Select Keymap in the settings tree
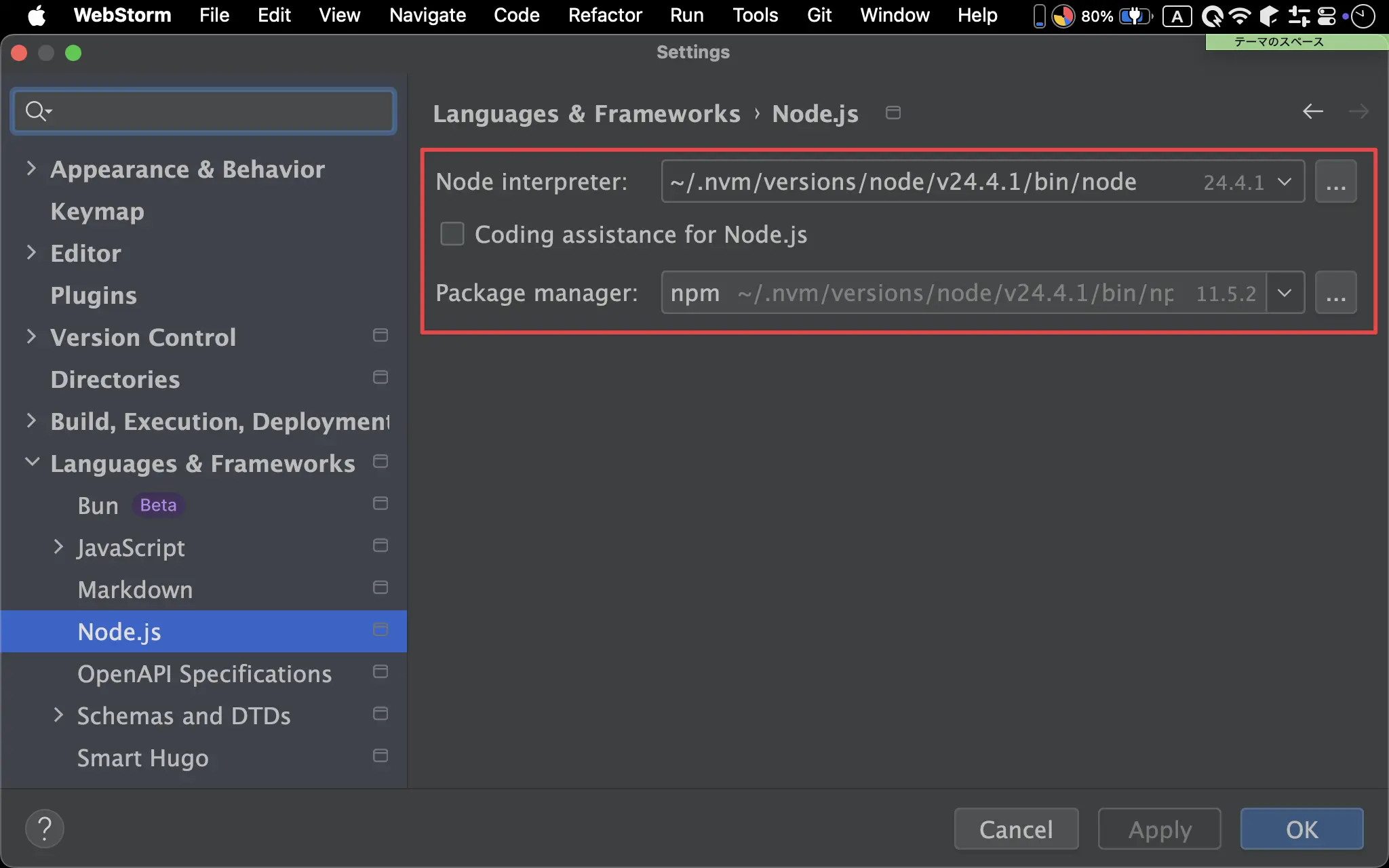 [x=98, y=211]
